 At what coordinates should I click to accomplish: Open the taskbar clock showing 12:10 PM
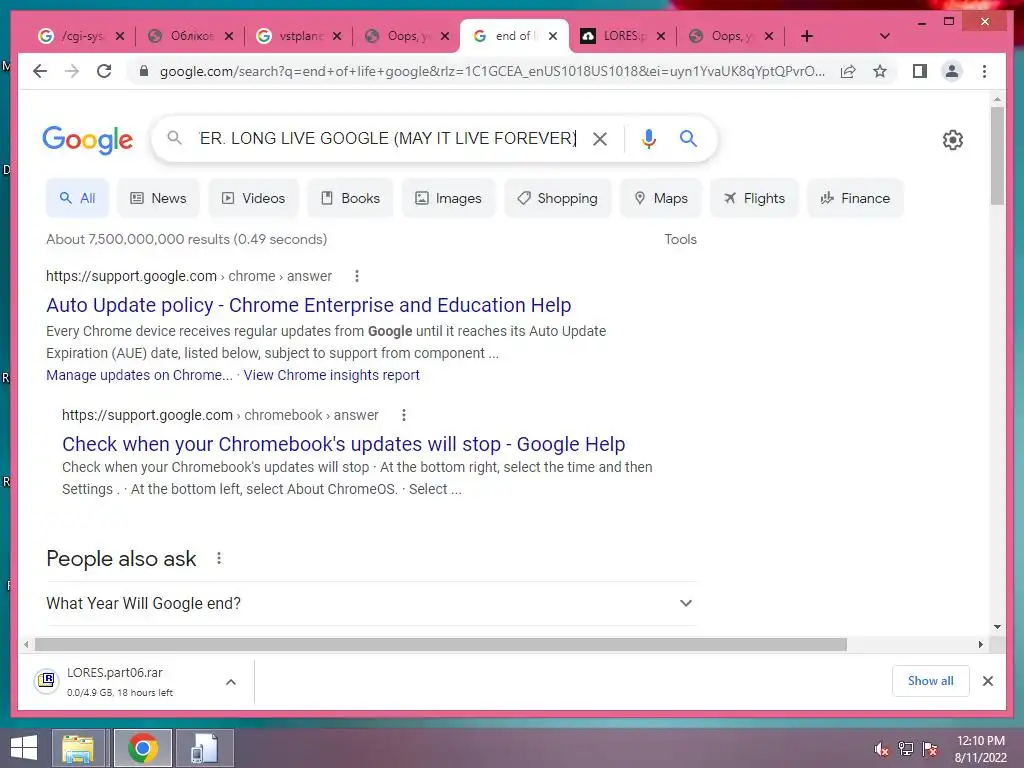tap(980, 749)
